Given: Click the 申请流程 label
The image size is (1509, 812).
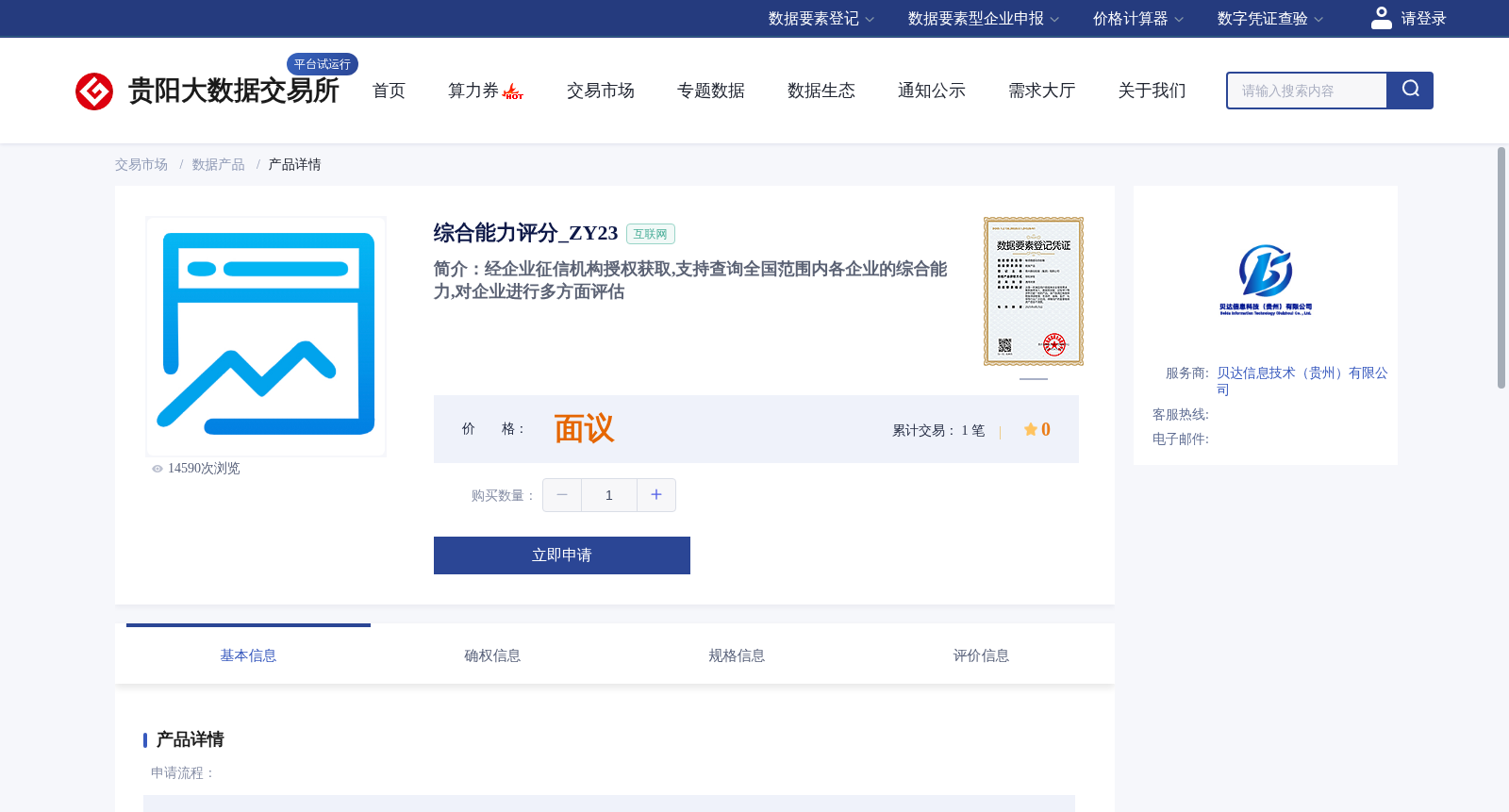Looking at the screenshot, I should click(183, 773).
